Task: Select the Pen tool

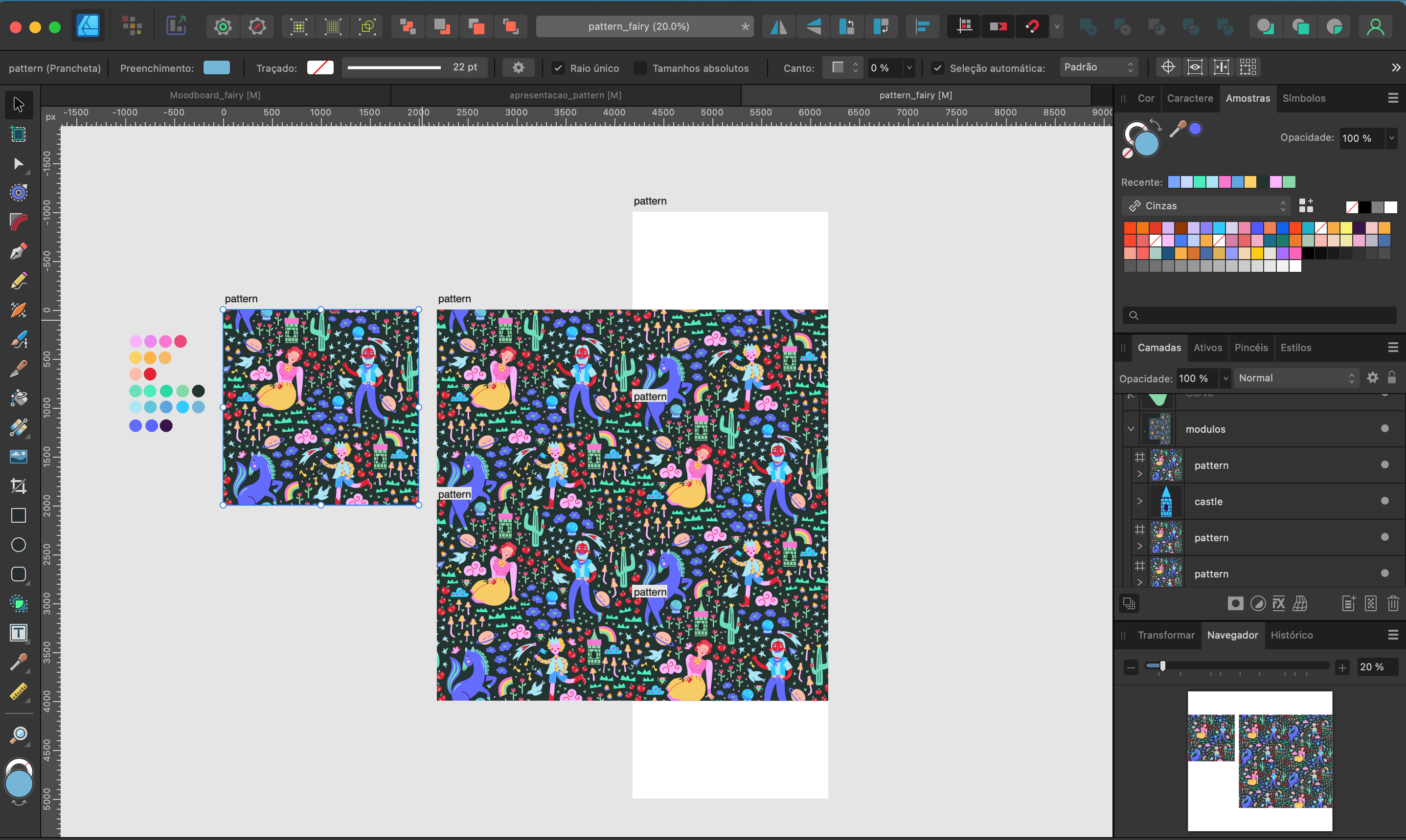Action: point(18,251)
